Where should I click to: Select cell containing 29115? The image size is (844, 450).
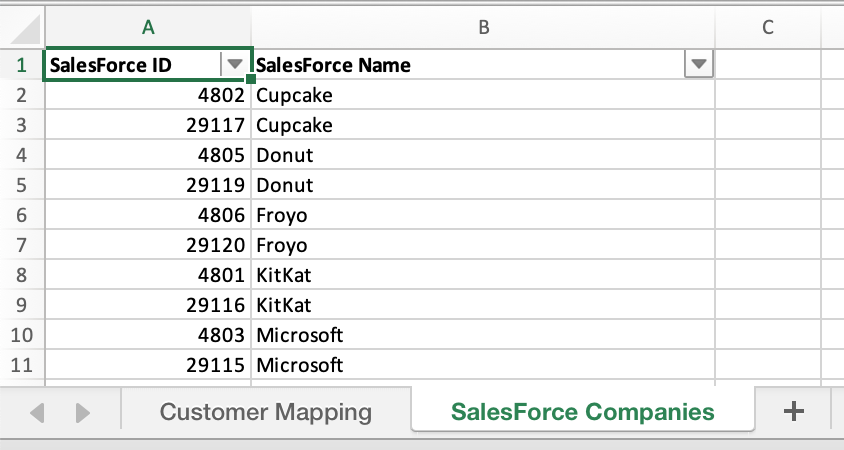coord(148,365)
